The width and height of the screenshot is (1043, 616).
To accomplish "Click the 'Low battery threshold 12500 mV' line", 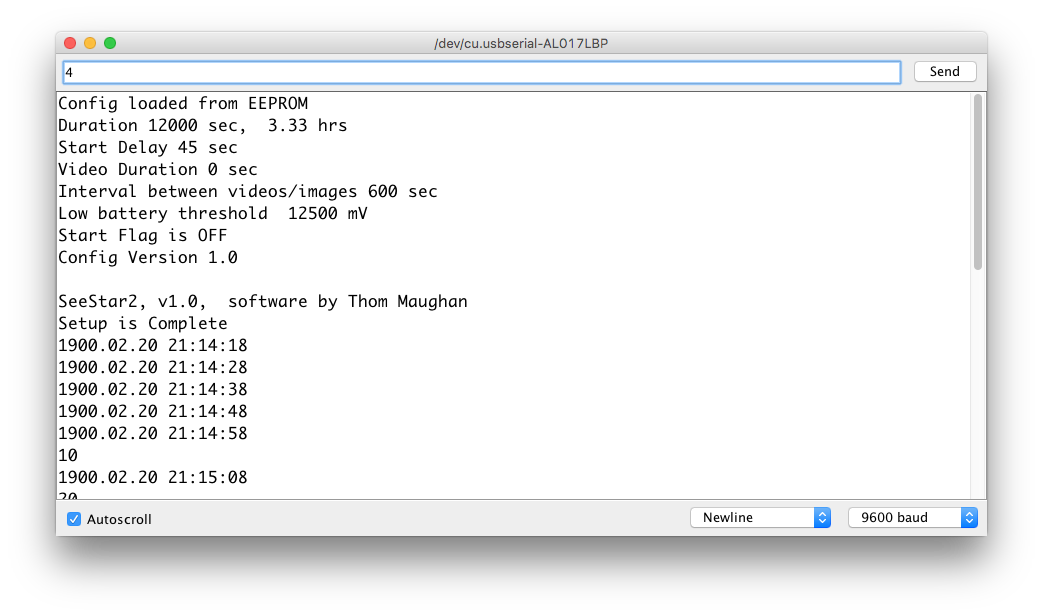I will pos(213,214).
